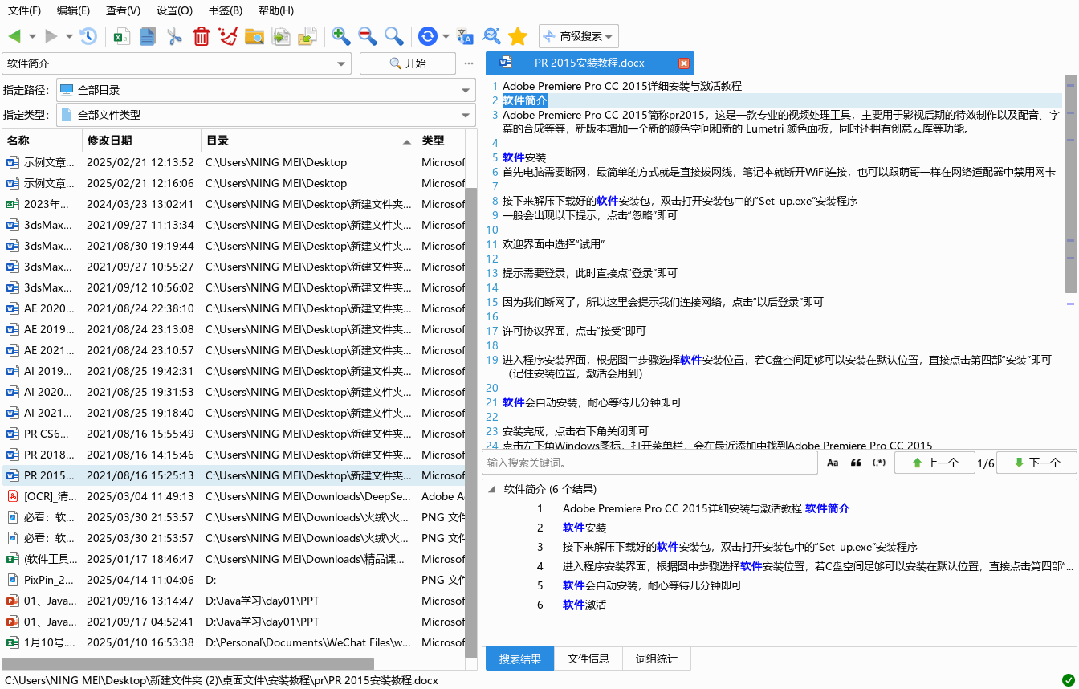This screenshot has width=1079, height=689.
Task: Click the 上一个 previous match button
Action: tap(934, 463)
